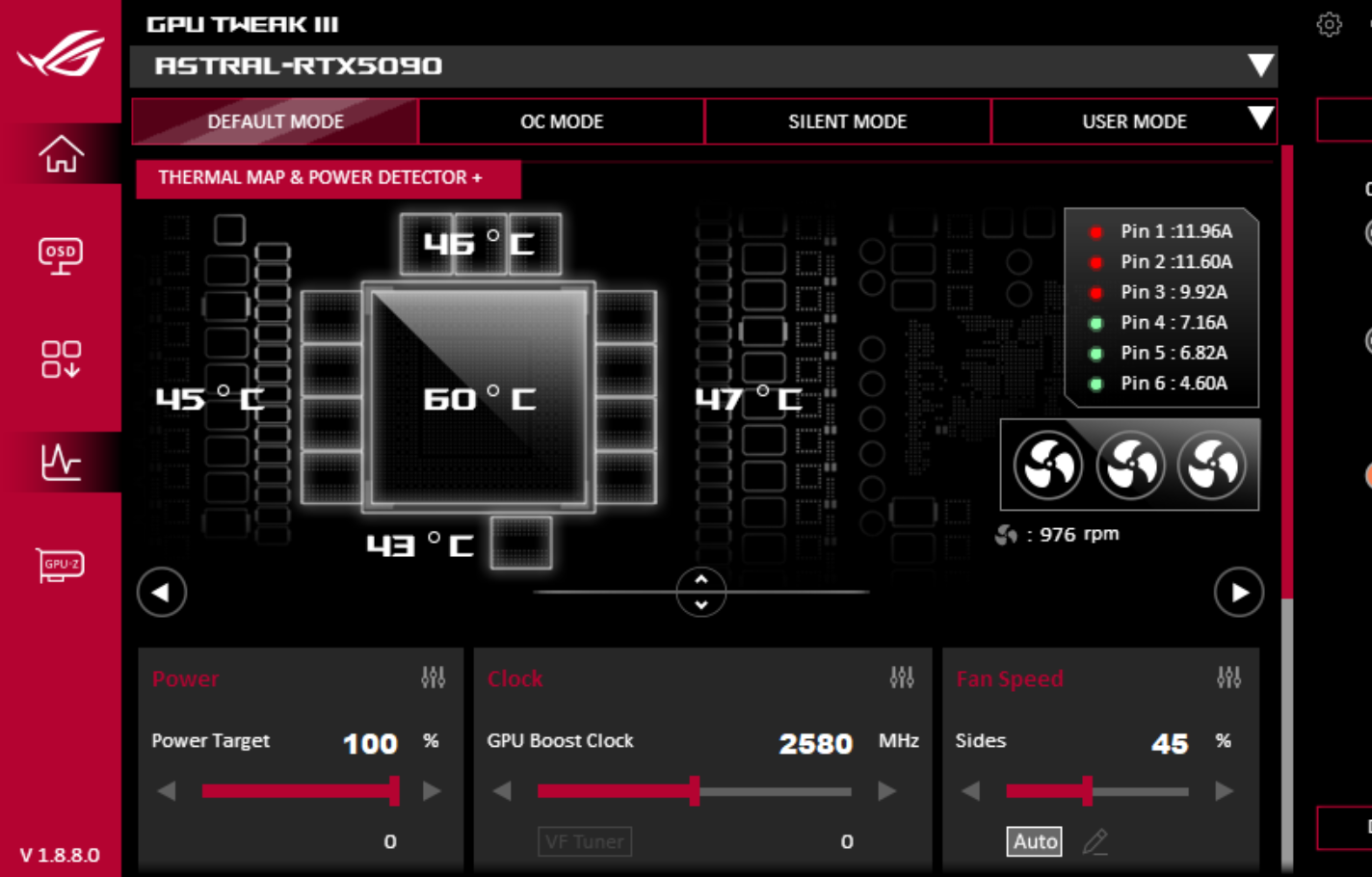Screen dimensions: 1372x877
Task: Increase Sides fan speed with right arrow
Action: [x=1224, y=791]
